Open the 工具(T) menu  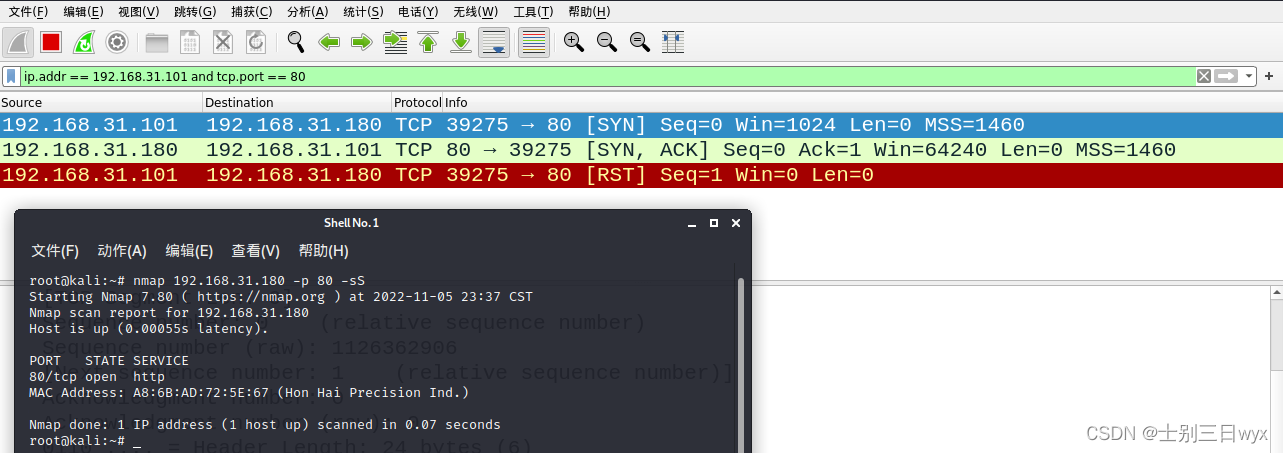534,12
